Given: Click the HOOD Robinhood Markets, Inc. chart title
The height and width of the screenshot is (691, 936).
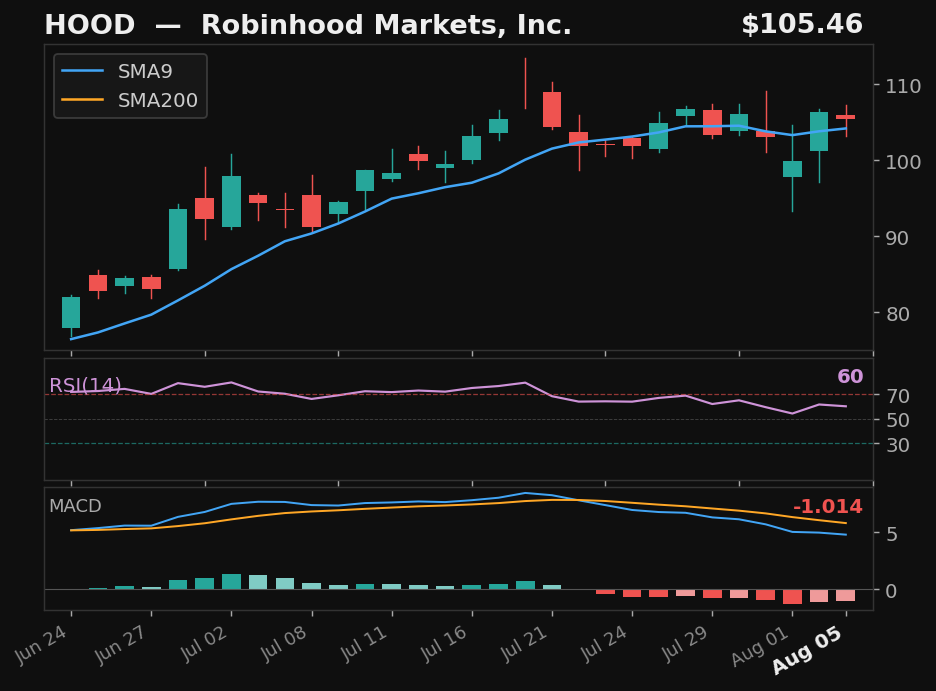Looking at the screenshot, I should pos(308,25).
